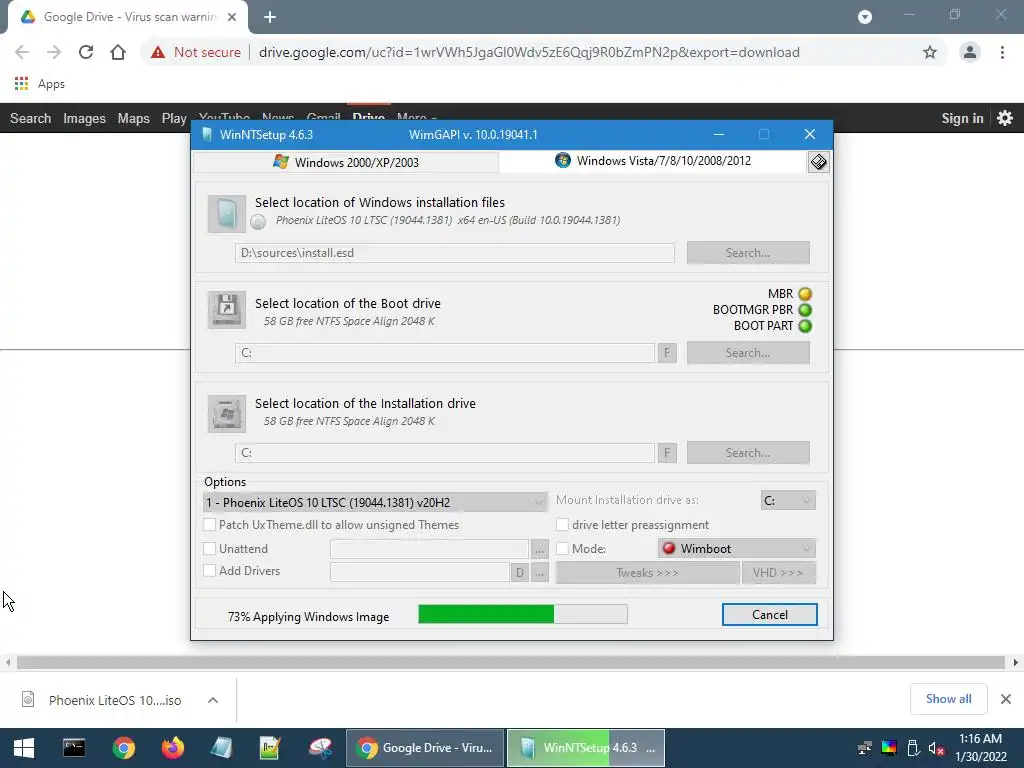Click the Windows installation files source icon

[x=227, y=214]
